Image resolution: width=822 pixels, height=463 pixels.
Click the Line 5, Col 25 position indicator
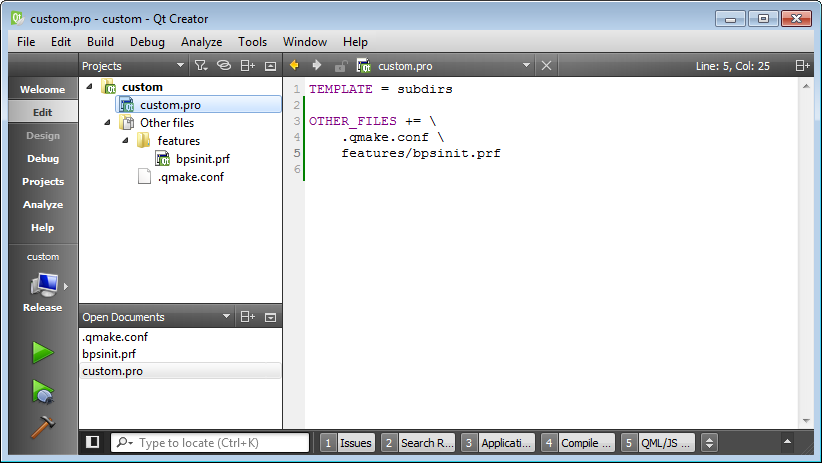tap(732, 66)
